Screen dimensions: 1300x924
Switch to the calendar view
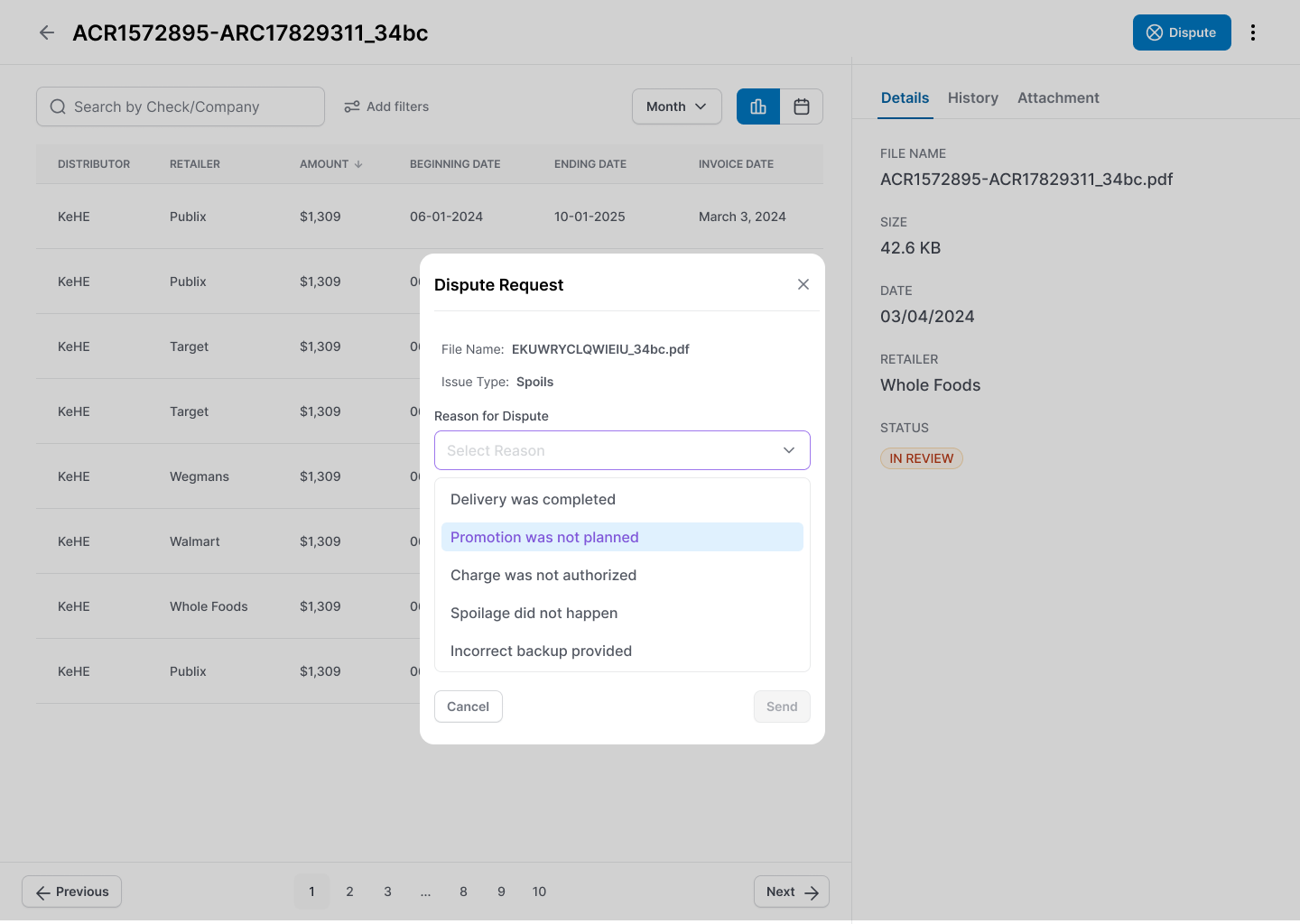pos(802,106)
